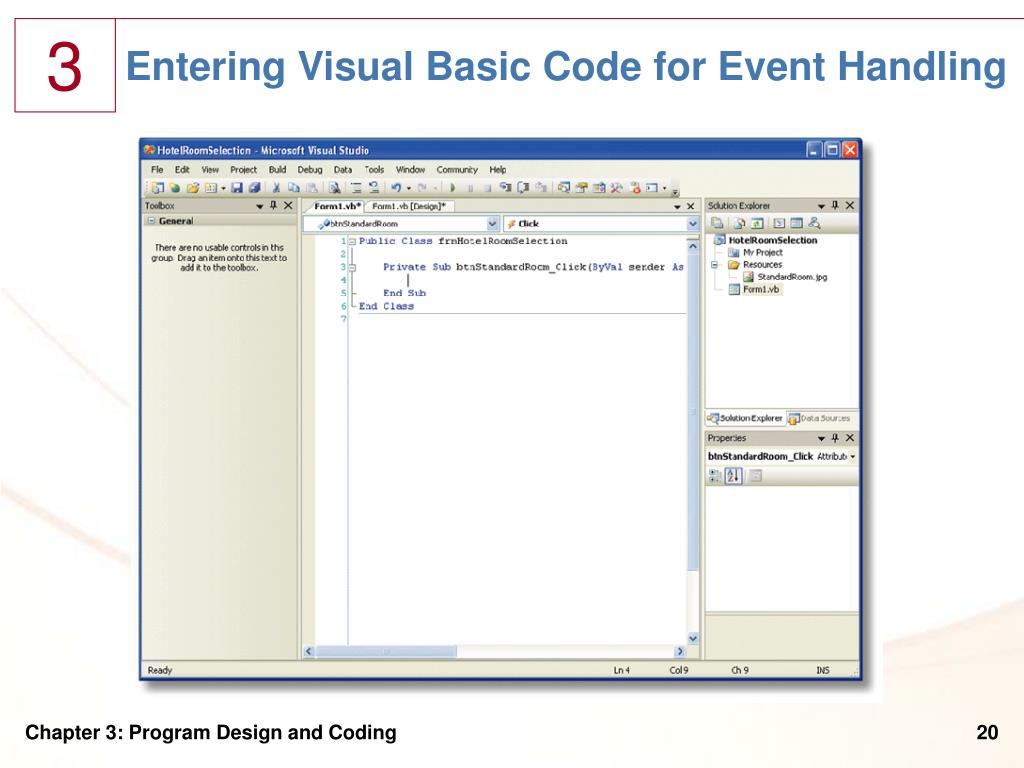This screenshot has width=1024, height=768.
Task: Close the active document tab window
Action: click(x=690, y=206)
